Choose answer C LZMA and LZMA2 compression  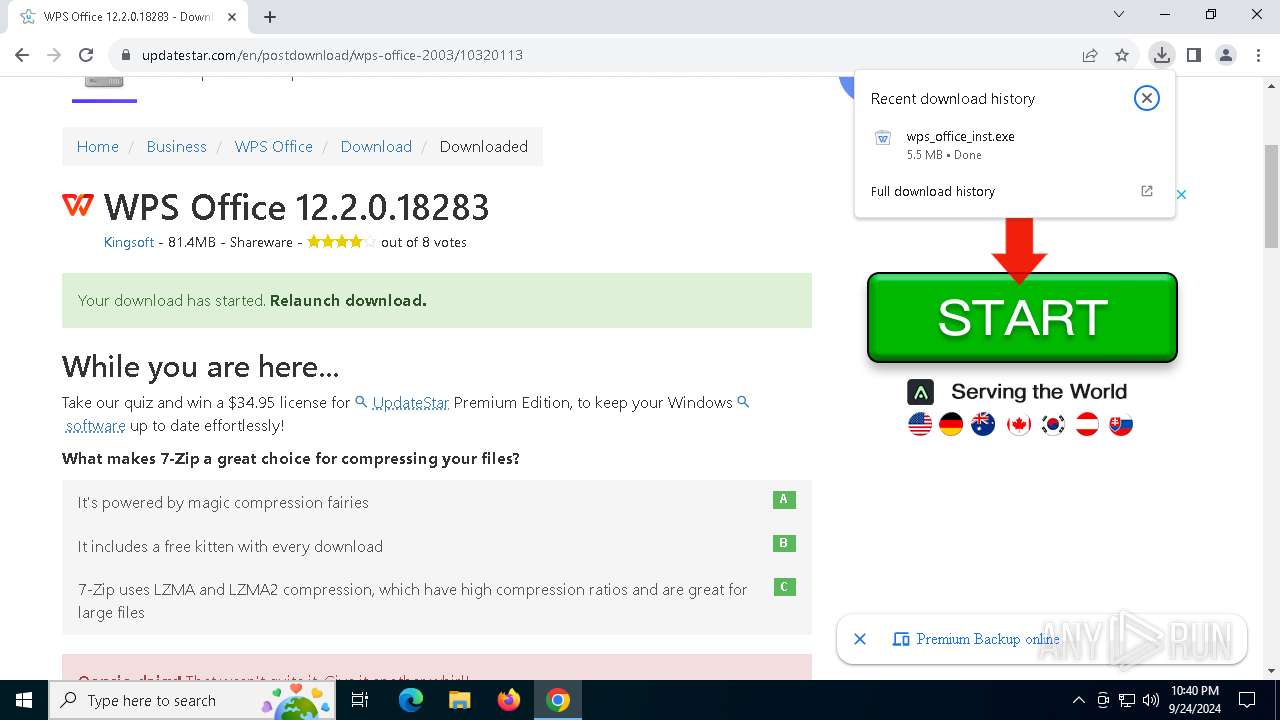click(437, 601)
